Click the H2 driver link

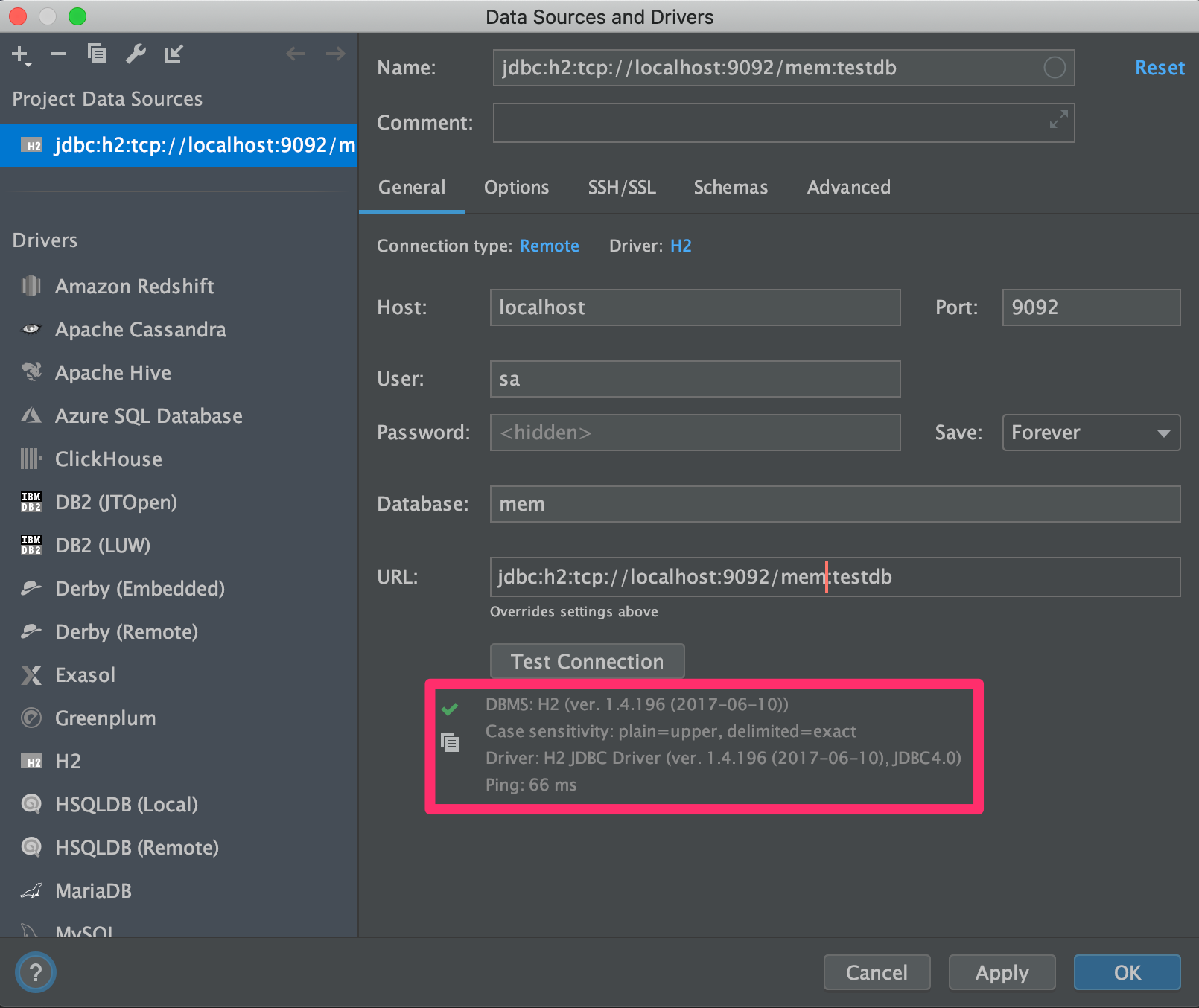click(x=681, y=246)
